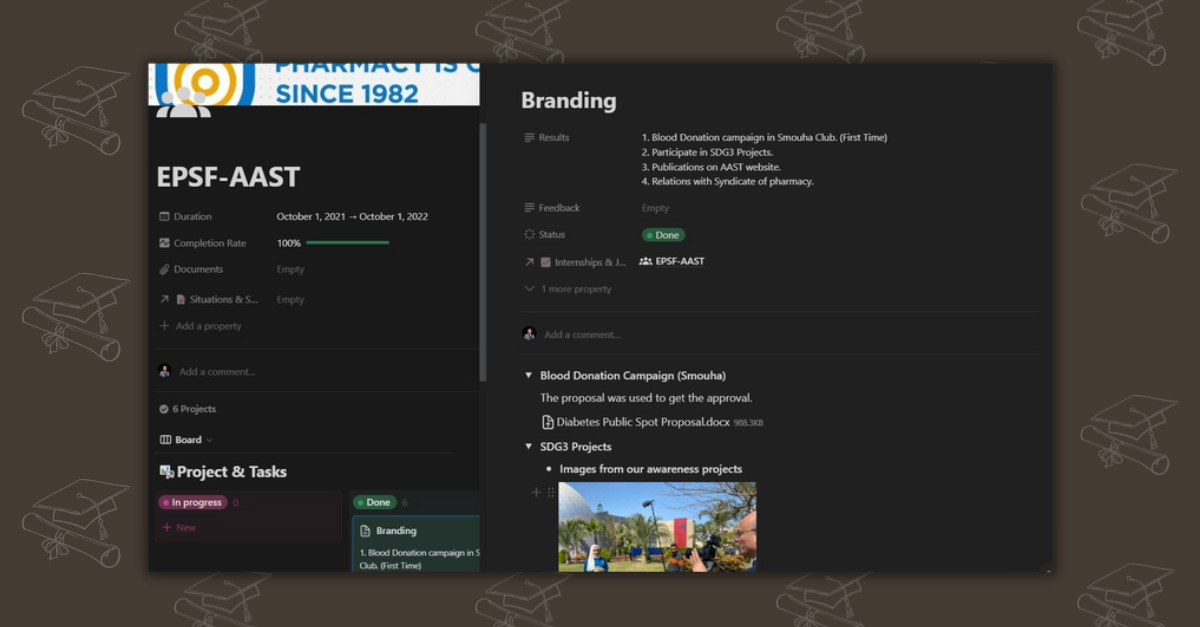Click the EPSF-AAST page title
Screen dimensions: 1200x627
pyautogui.click(x=228, y=178)
